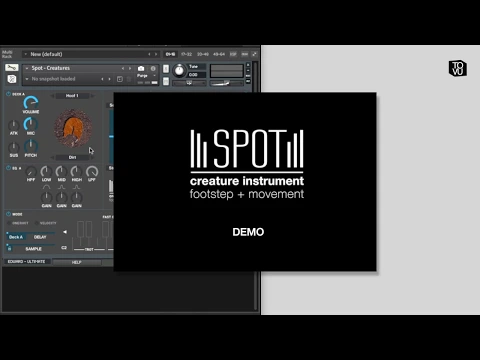
Task: Click the HIGH band shape icon
Action: [76, 187]
